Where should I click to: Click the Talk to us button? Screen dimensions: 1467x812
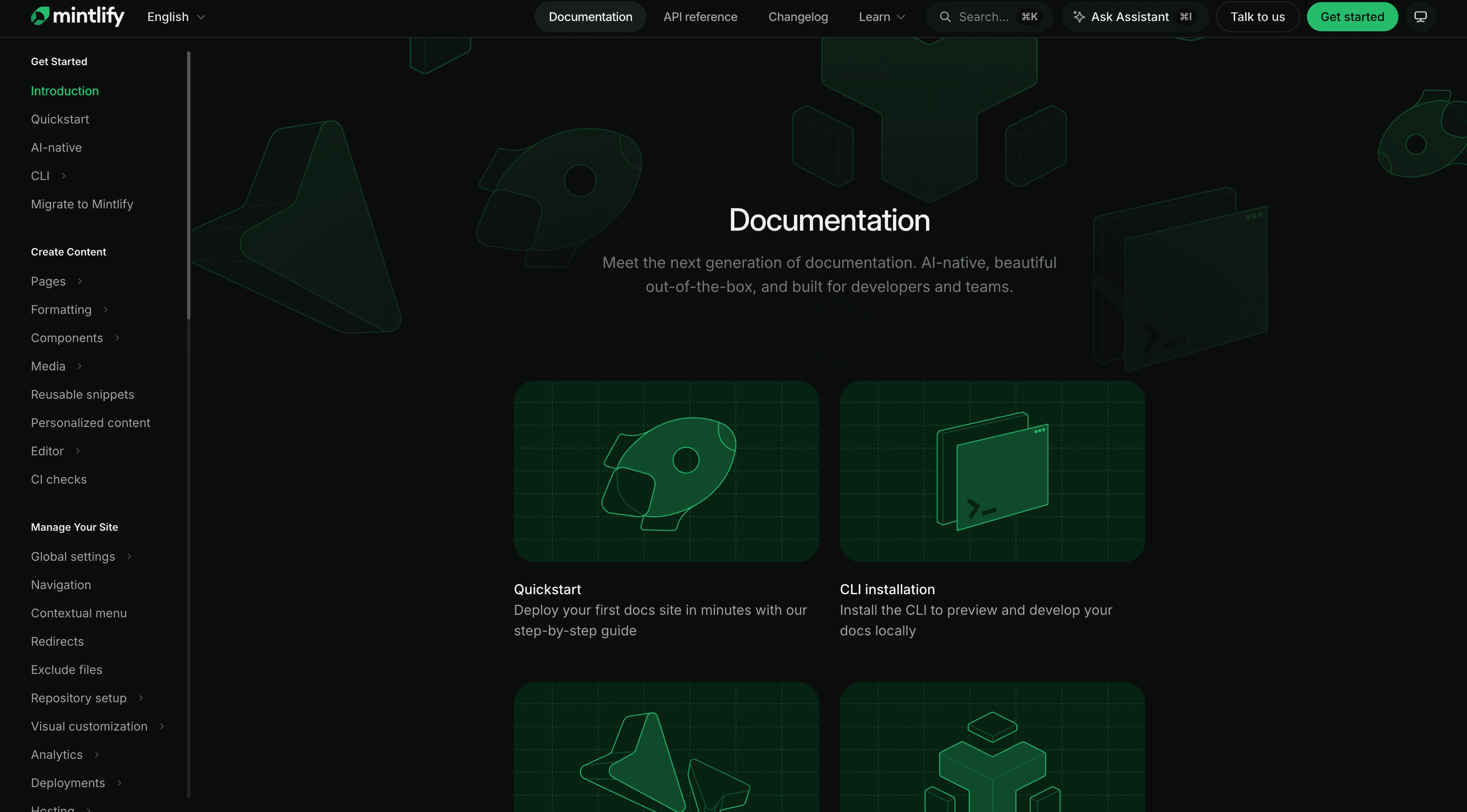pyautogui.click(x=1257, y=17)
